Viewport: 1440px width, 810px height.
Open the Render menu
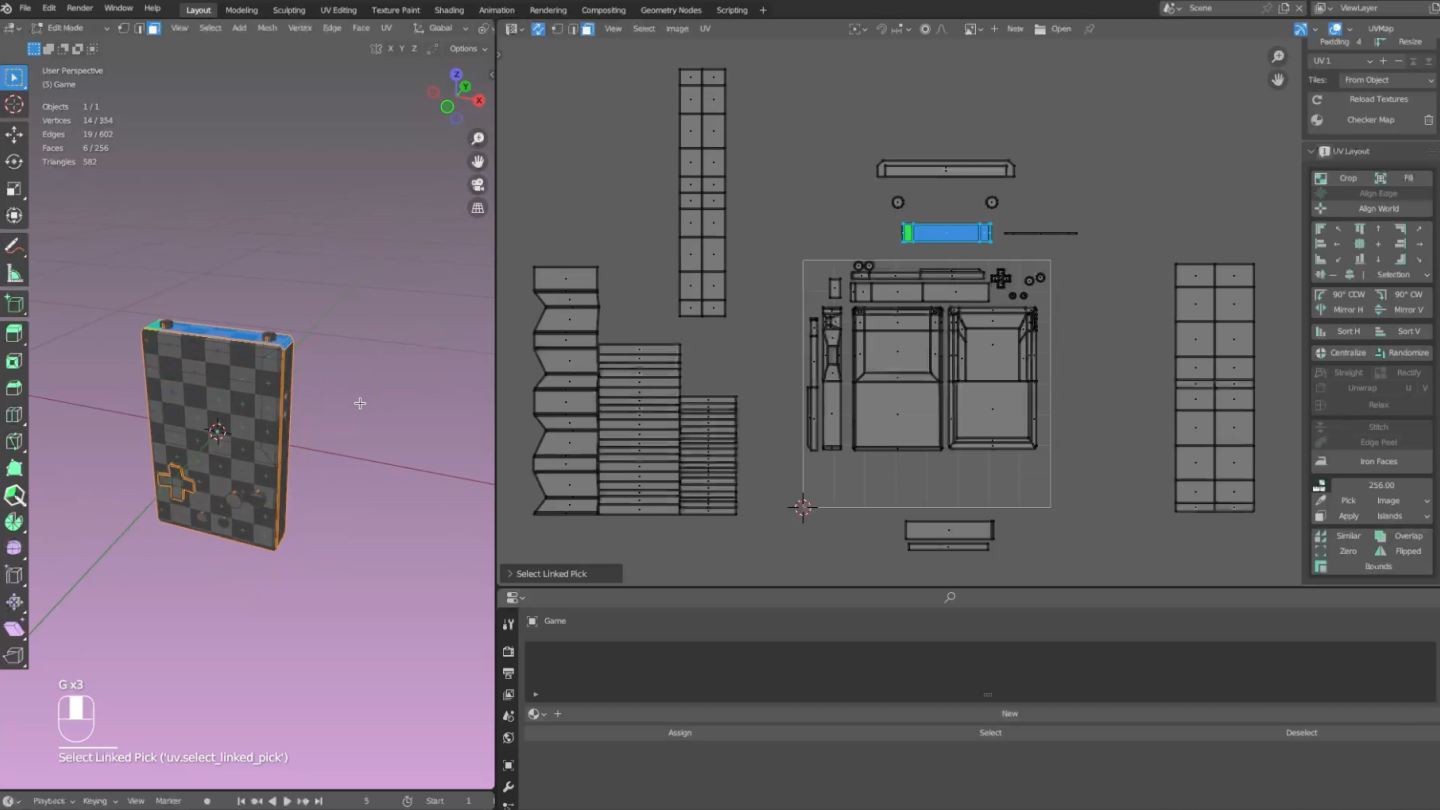[80, 9]
